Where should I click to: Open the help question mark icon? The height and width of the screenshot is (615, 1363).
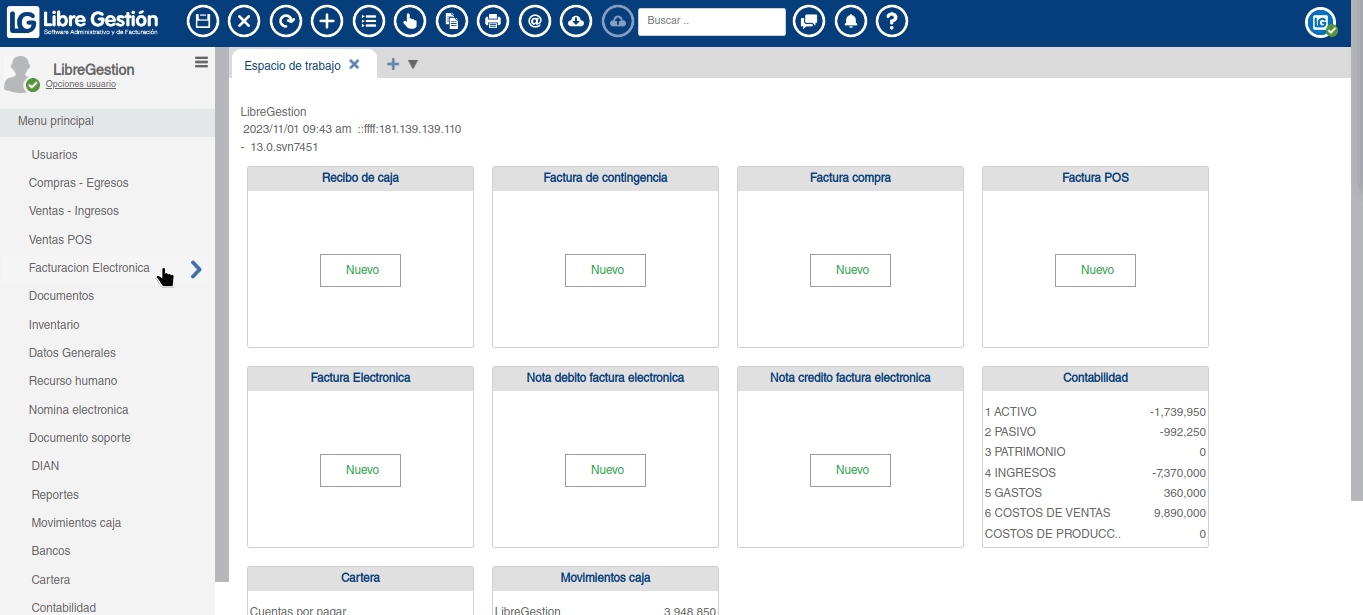[x=891, y=21]
